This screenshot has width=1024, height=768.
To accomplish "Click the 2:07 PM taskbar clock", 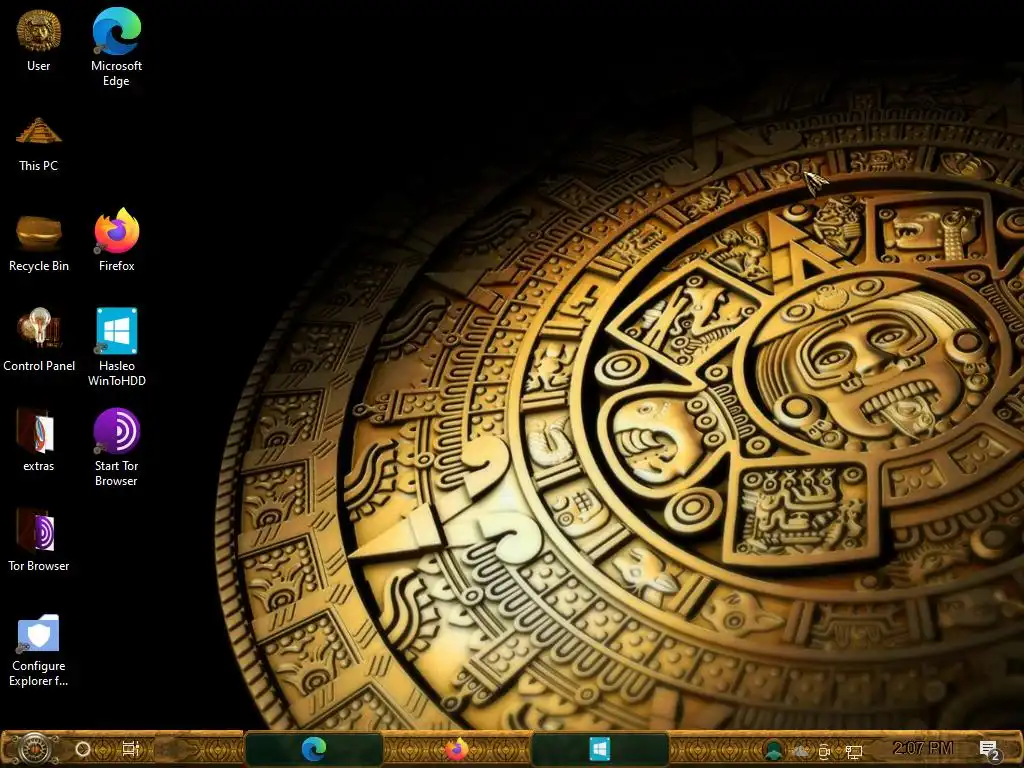I will [x=923, y=748].
